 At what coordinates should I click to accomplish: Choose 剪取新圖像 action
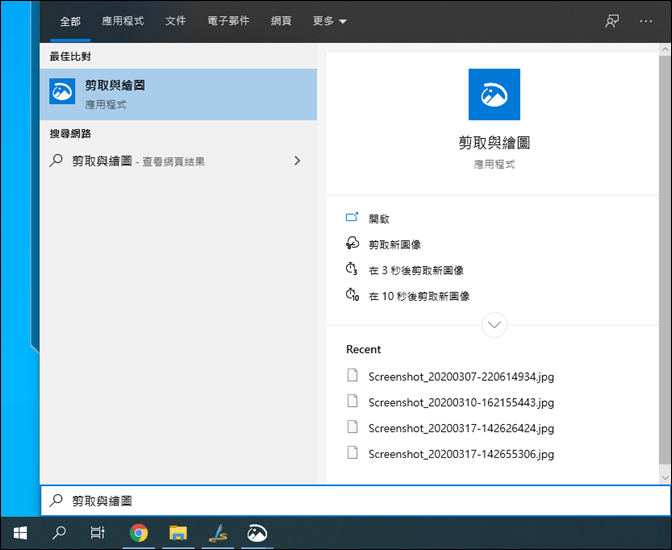[395, 245]
